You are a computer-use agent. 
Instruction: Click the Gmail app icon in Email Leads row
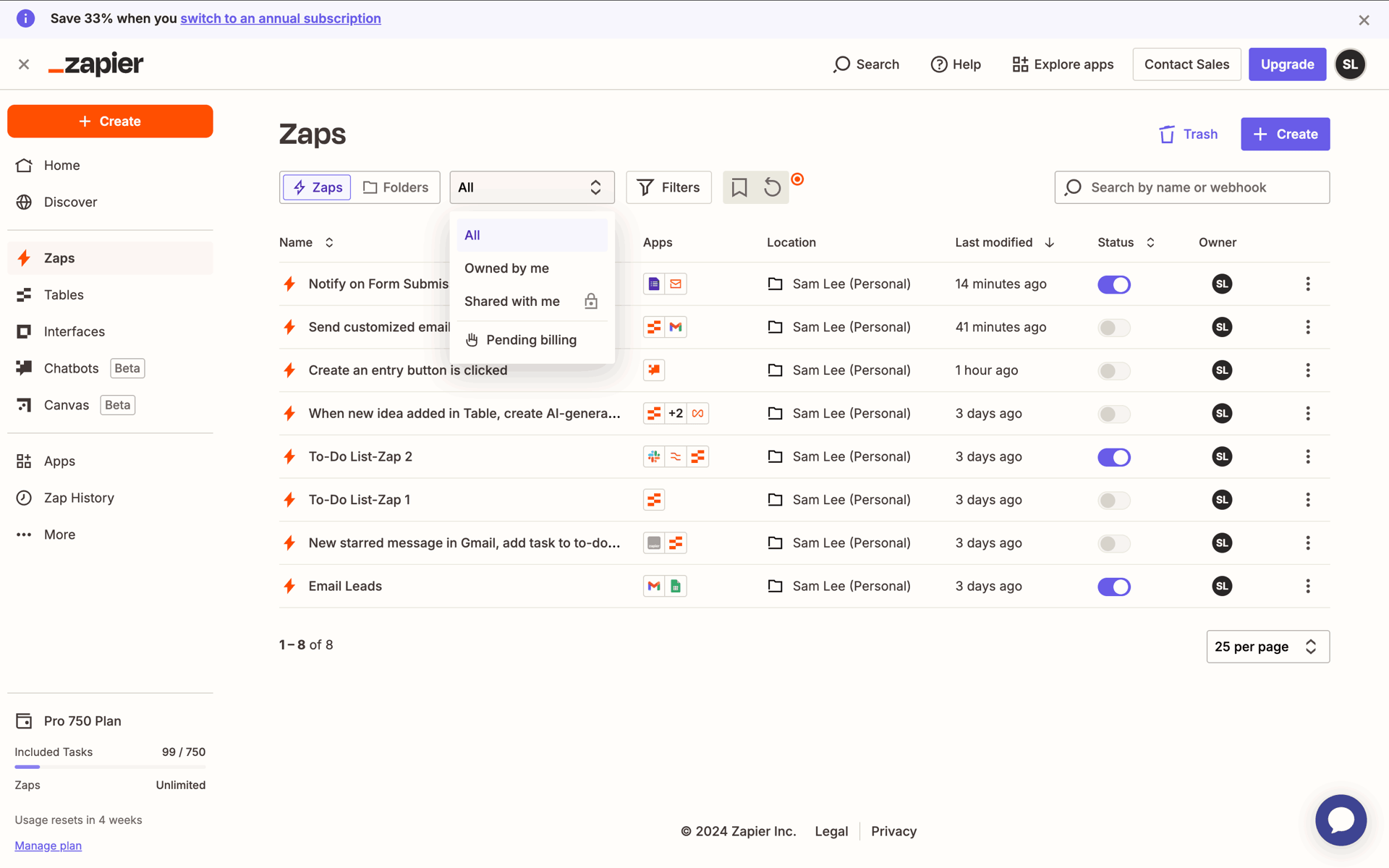click(654, 586)
